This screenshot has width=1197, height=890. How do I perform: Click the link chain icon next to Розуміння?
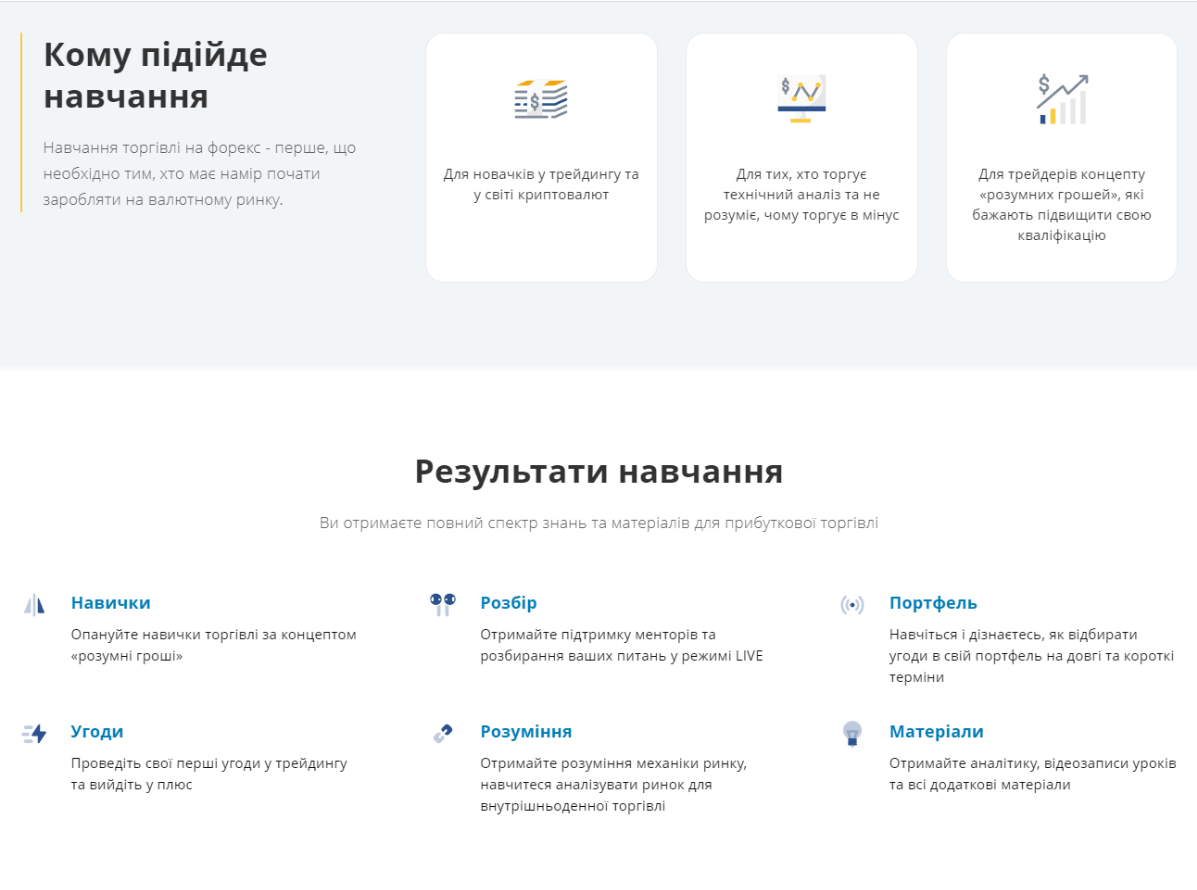click(x=443, y=734)
